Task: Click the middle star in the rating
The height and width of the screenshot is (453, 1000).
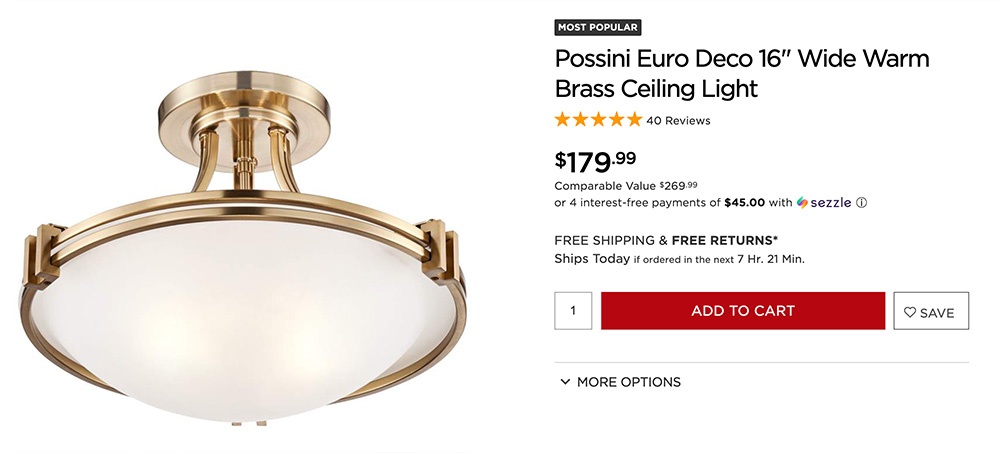Action: (x=598, y=119)
